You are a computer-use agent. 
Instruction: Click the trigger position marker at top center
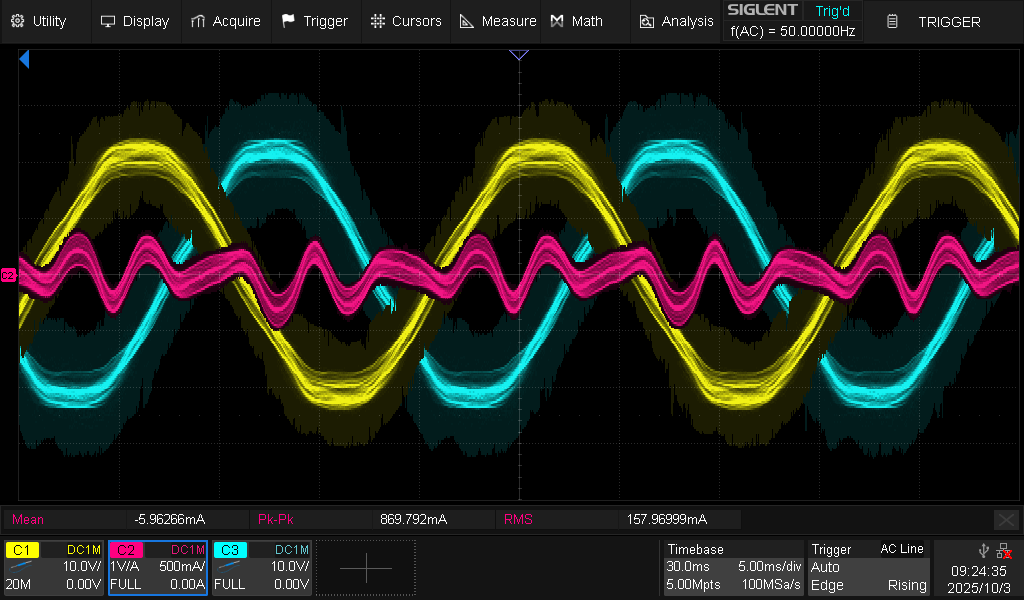518,55
